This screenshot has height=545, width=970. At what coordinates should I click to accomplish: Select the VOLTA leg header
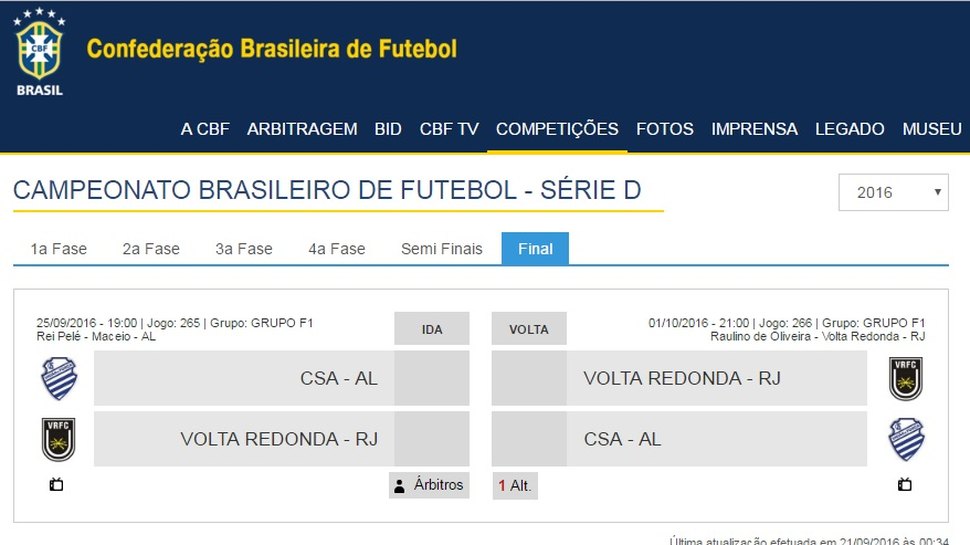(529, 329)
